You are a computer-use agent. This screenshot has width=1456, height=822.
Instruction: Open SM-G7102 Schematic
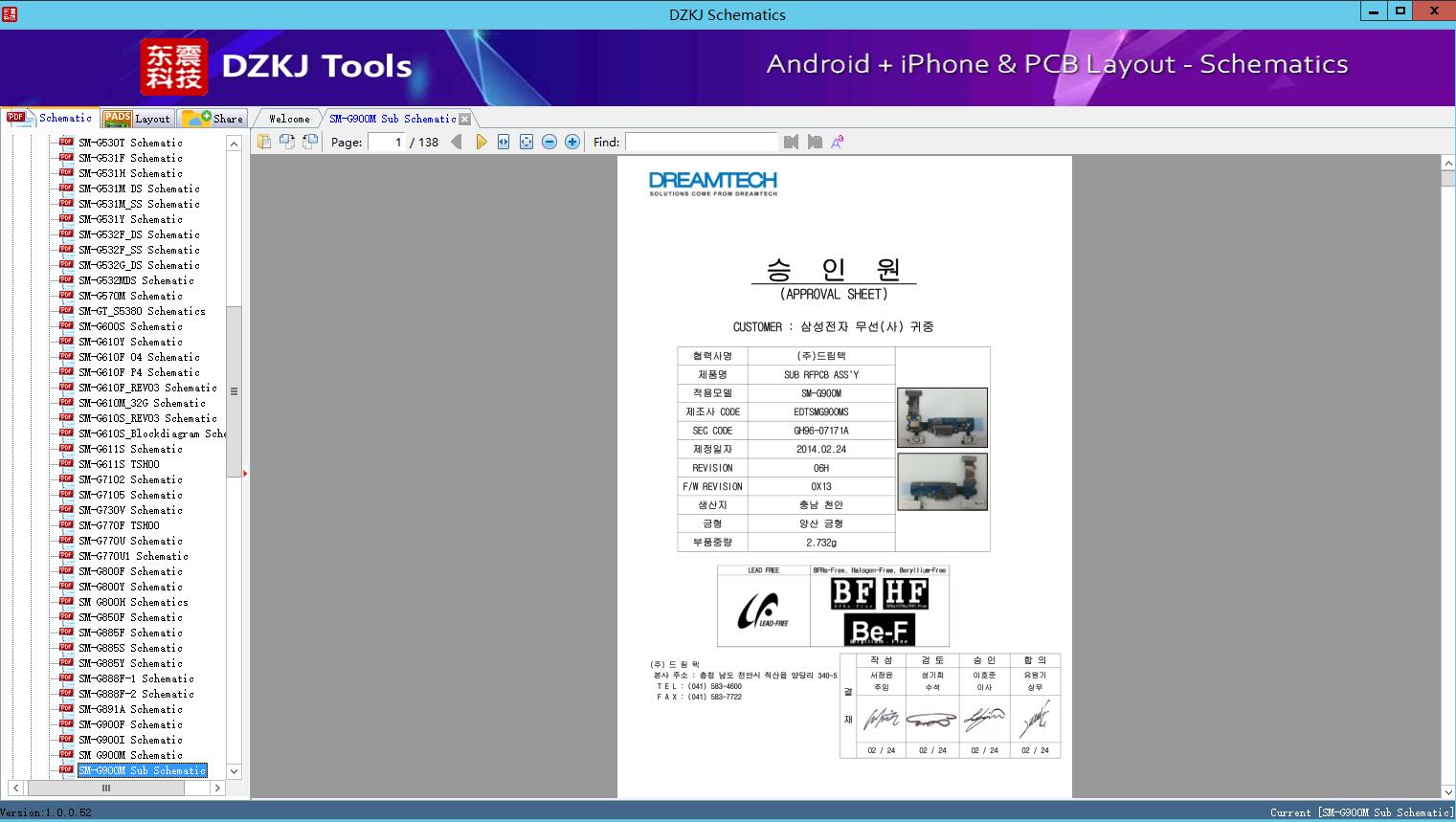(130, 479)
